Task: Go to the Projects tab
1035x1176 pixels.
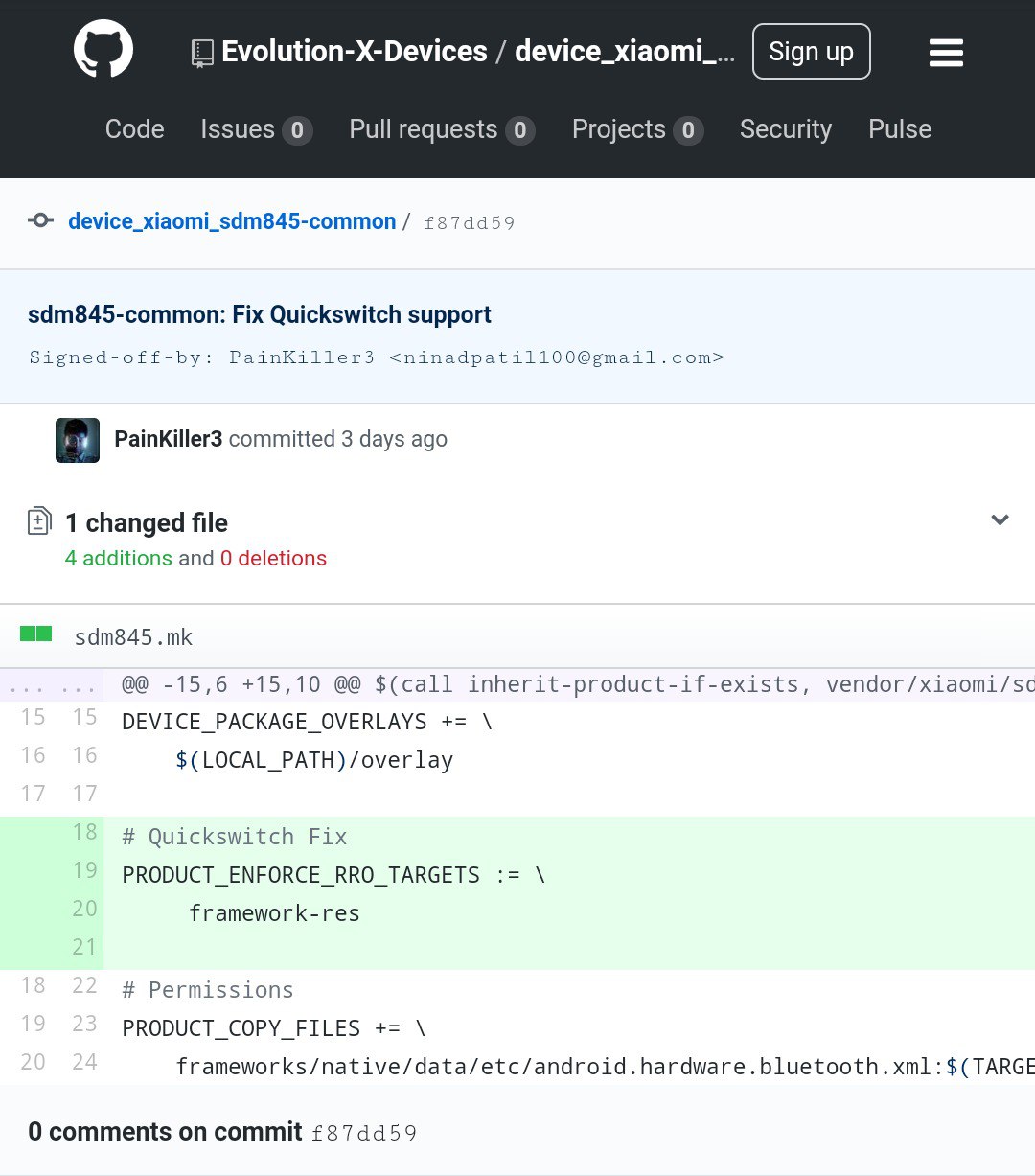Action: (637, 129)
